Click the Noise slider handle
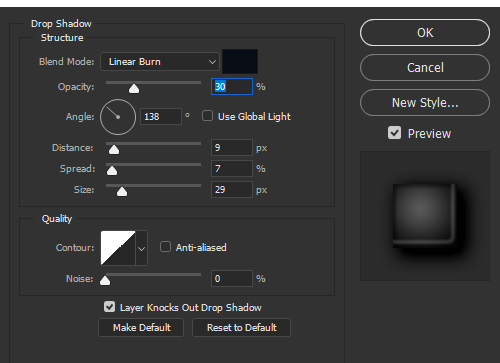 click(105, 281)
